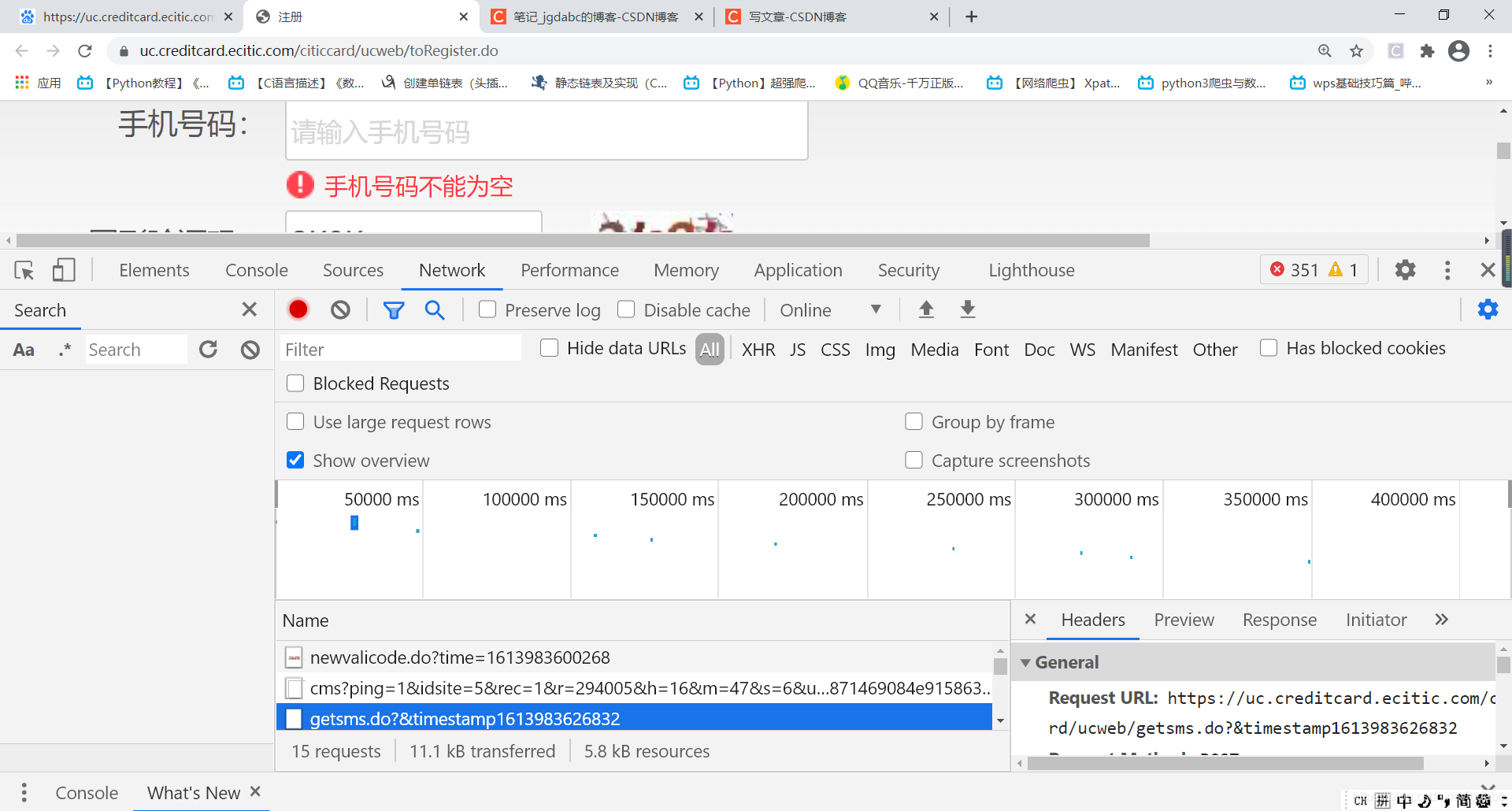
Task: Click the network search magnifier icon
Action: click(435, 309)
